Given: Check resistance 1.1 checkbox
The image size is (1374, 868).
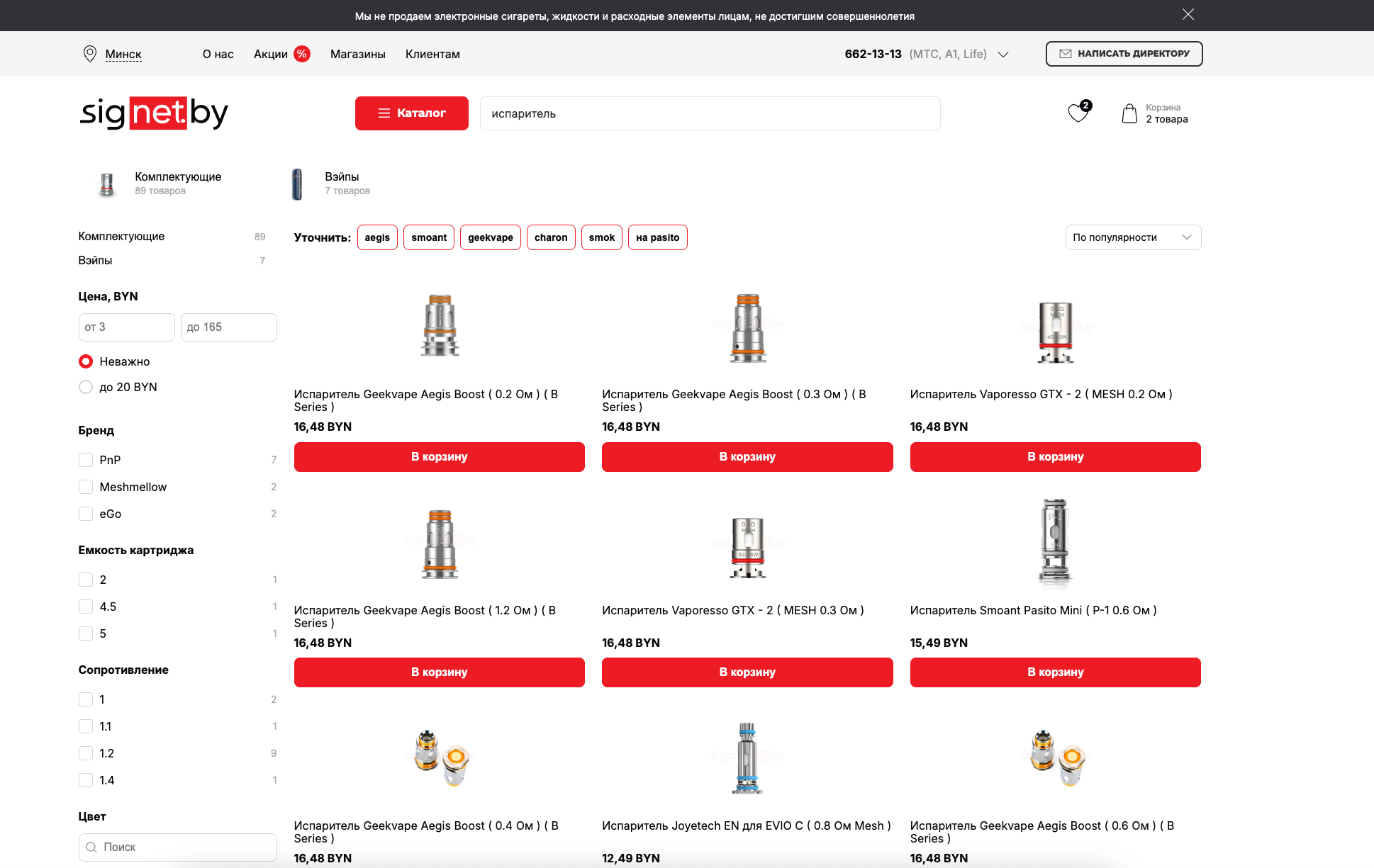Looking at the screenshot, I should click(86, 726).
